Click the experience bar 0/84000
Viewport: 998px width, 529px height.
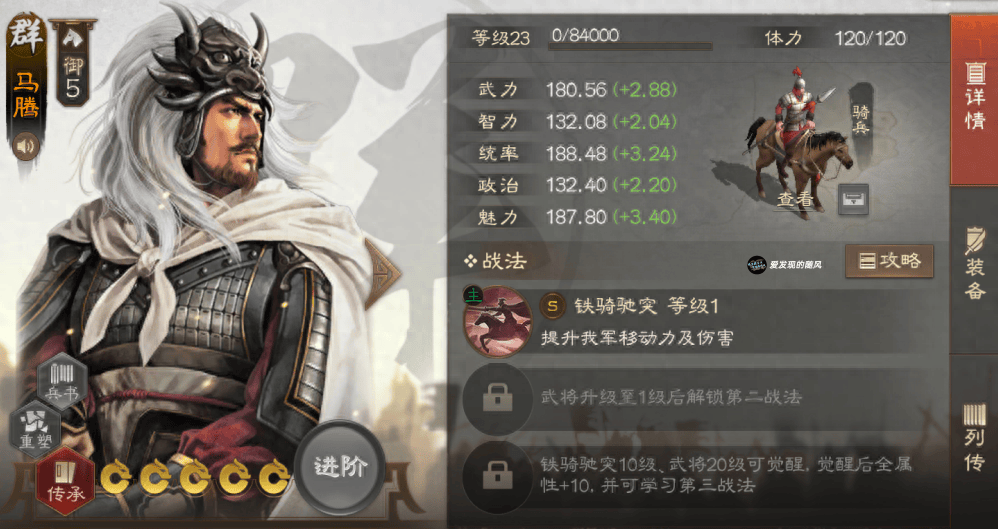tap(630, 39)
